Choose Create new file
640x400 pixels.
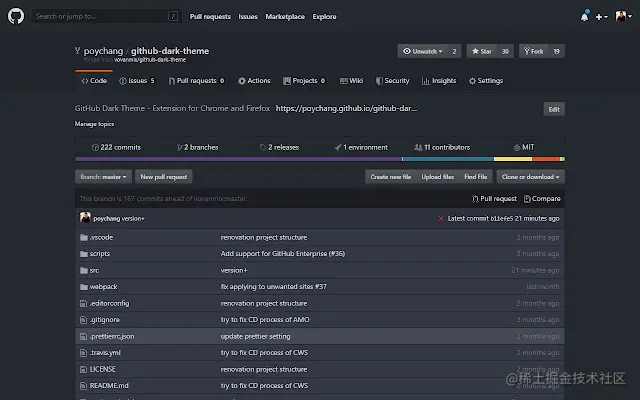pos(391,177)
